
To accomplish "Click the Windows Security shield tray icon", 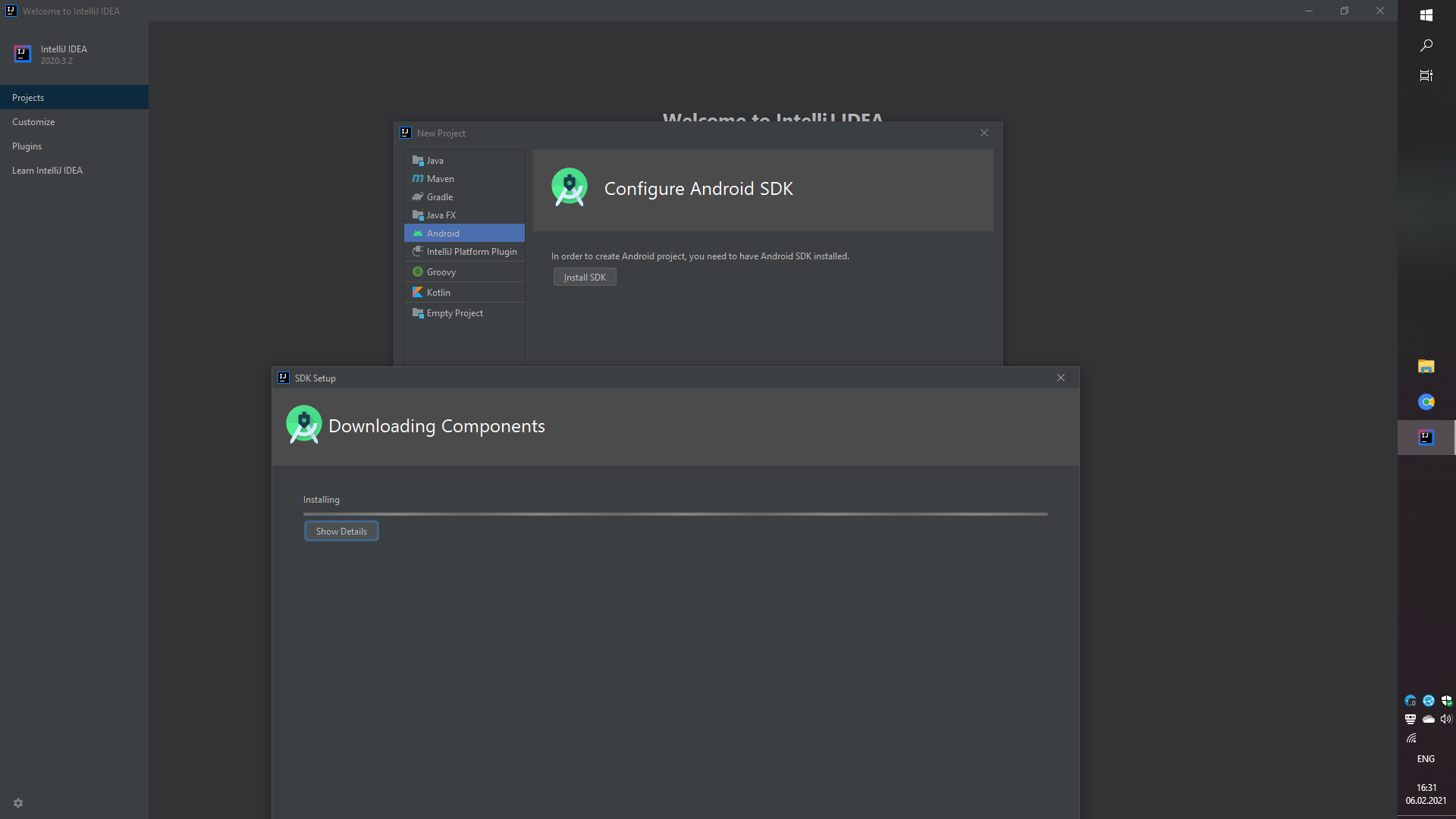I will pyautogui.click(x=1447, y=701).
